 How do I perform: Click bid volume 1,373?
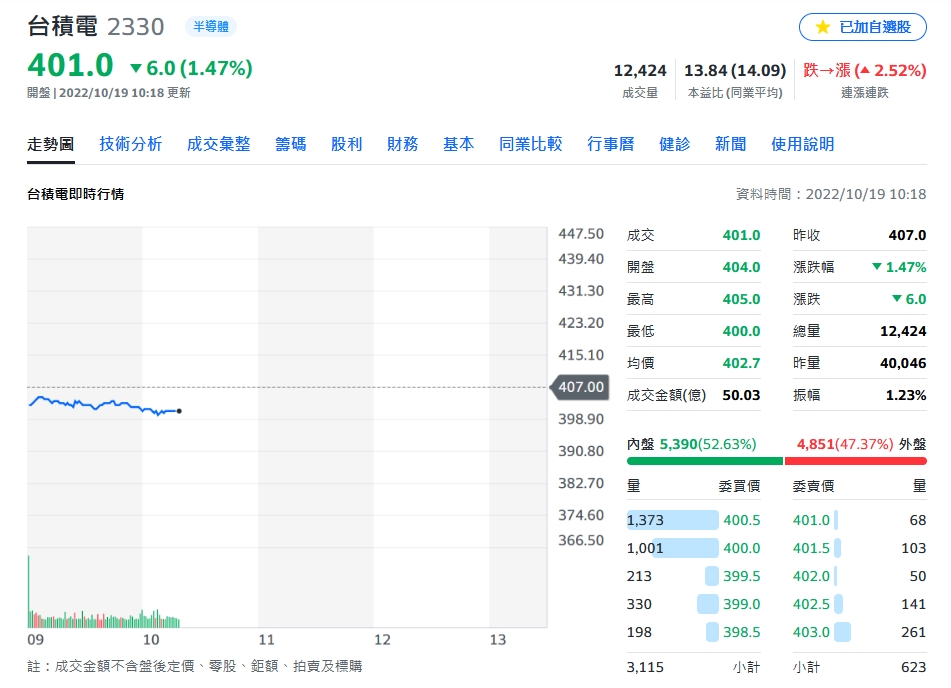(x=645, y=520)
